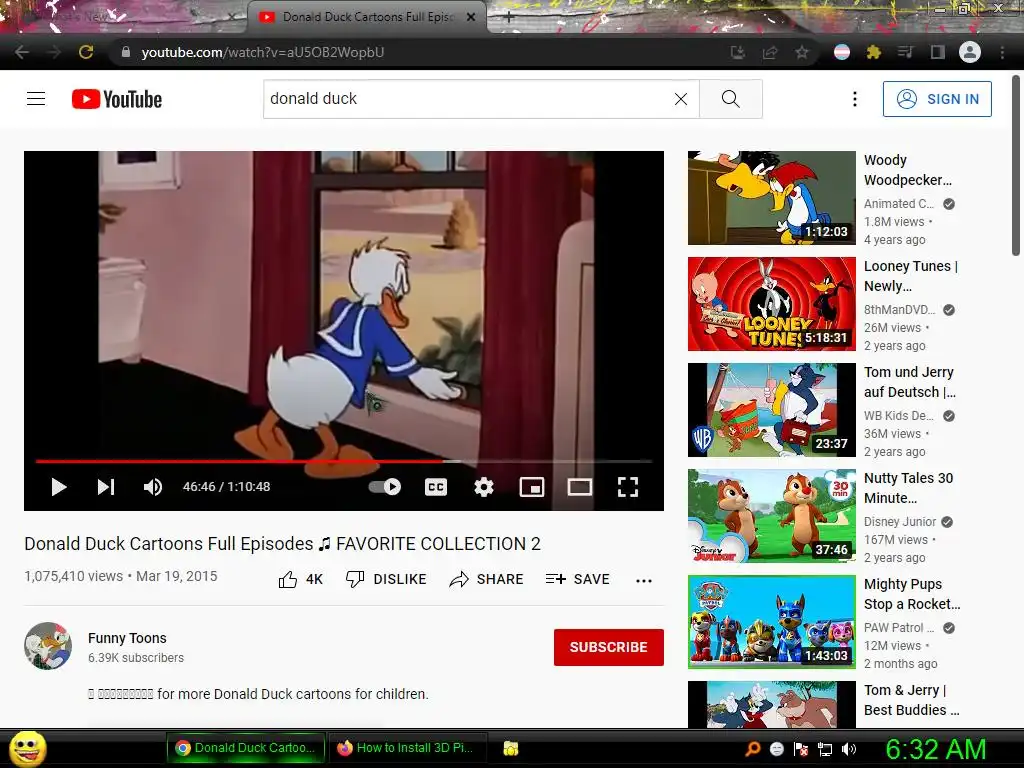The height and width of the screenshot is (768, 1024).
Task: Click the SHARE button
Action: pos(487,579)
